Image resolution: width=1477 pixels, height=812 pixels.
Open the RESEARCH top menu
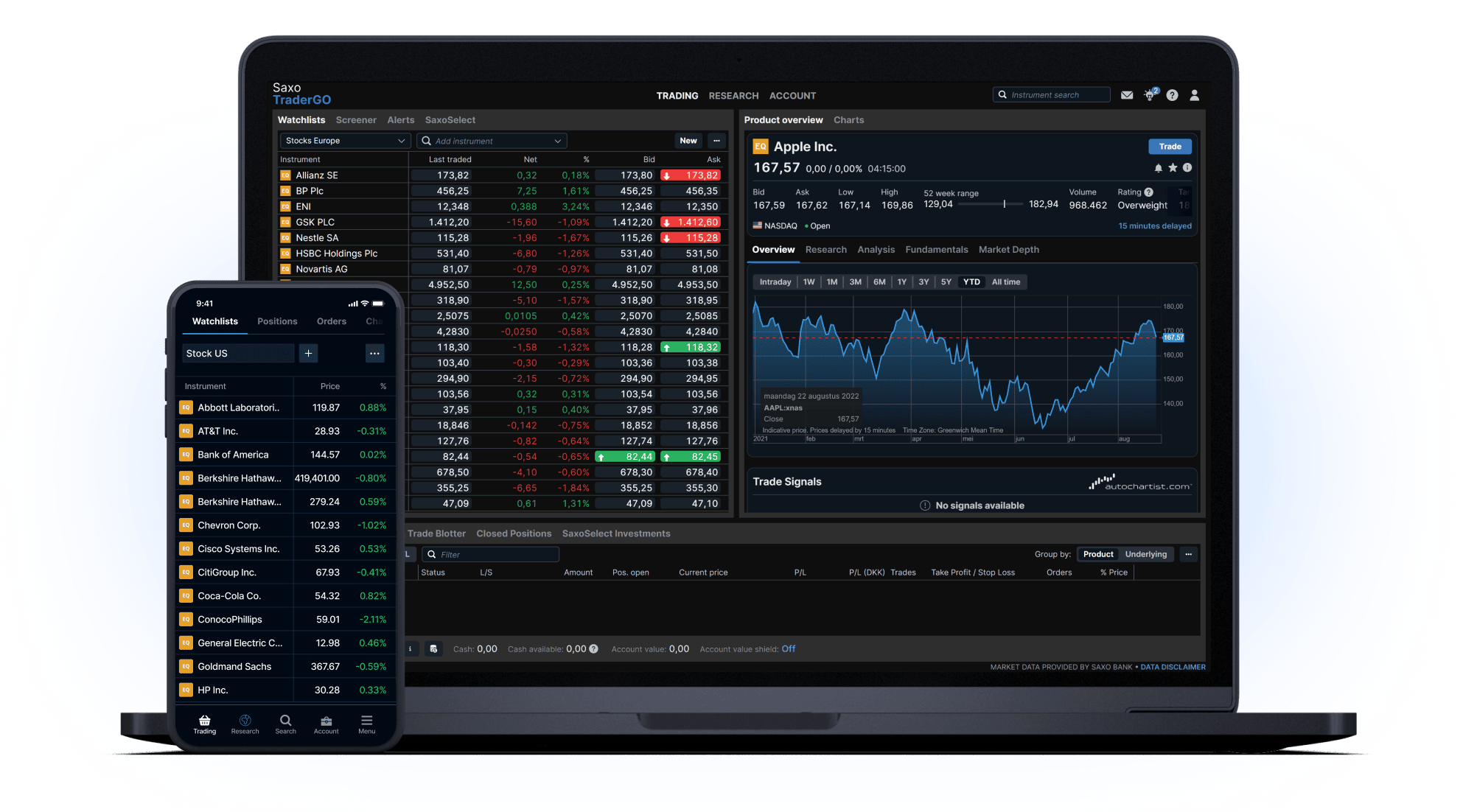733,96
